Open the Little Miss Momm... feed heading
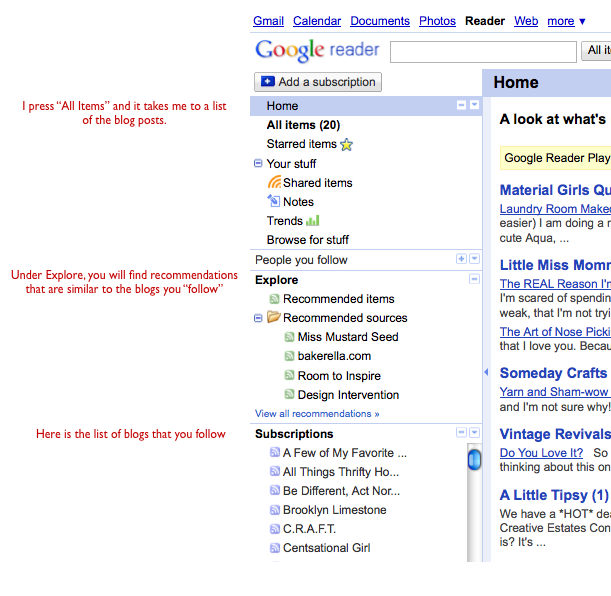The width and height of the screenshot is (611, 596). (x=555, y=265)
